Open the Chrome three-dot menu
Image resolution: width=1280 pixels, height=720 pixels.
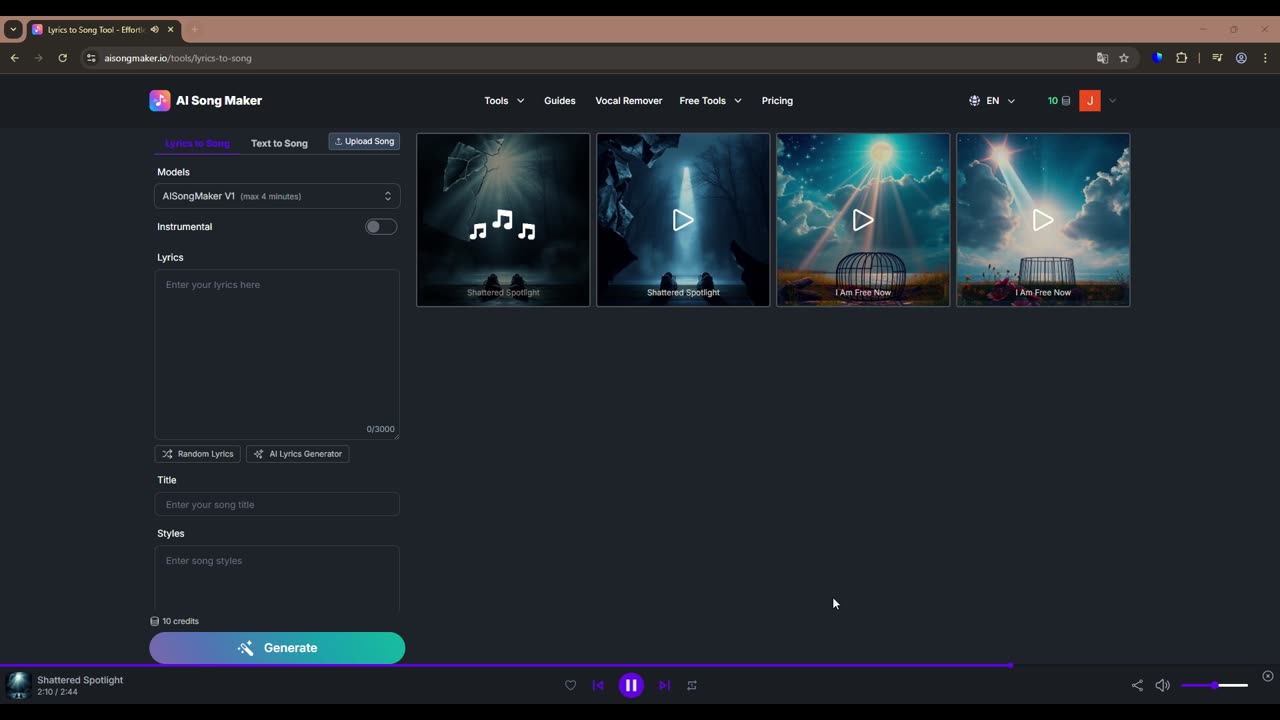pos(1265,58)
